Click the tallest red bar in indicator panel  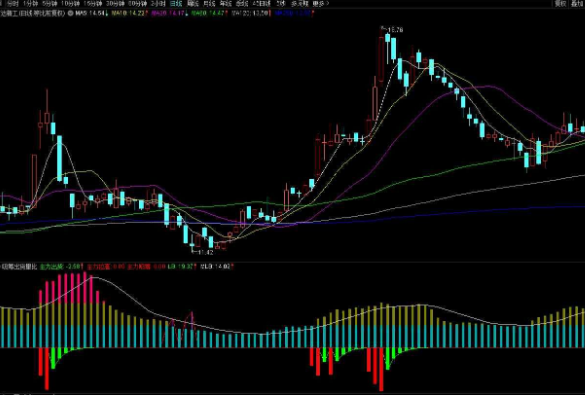381,369
